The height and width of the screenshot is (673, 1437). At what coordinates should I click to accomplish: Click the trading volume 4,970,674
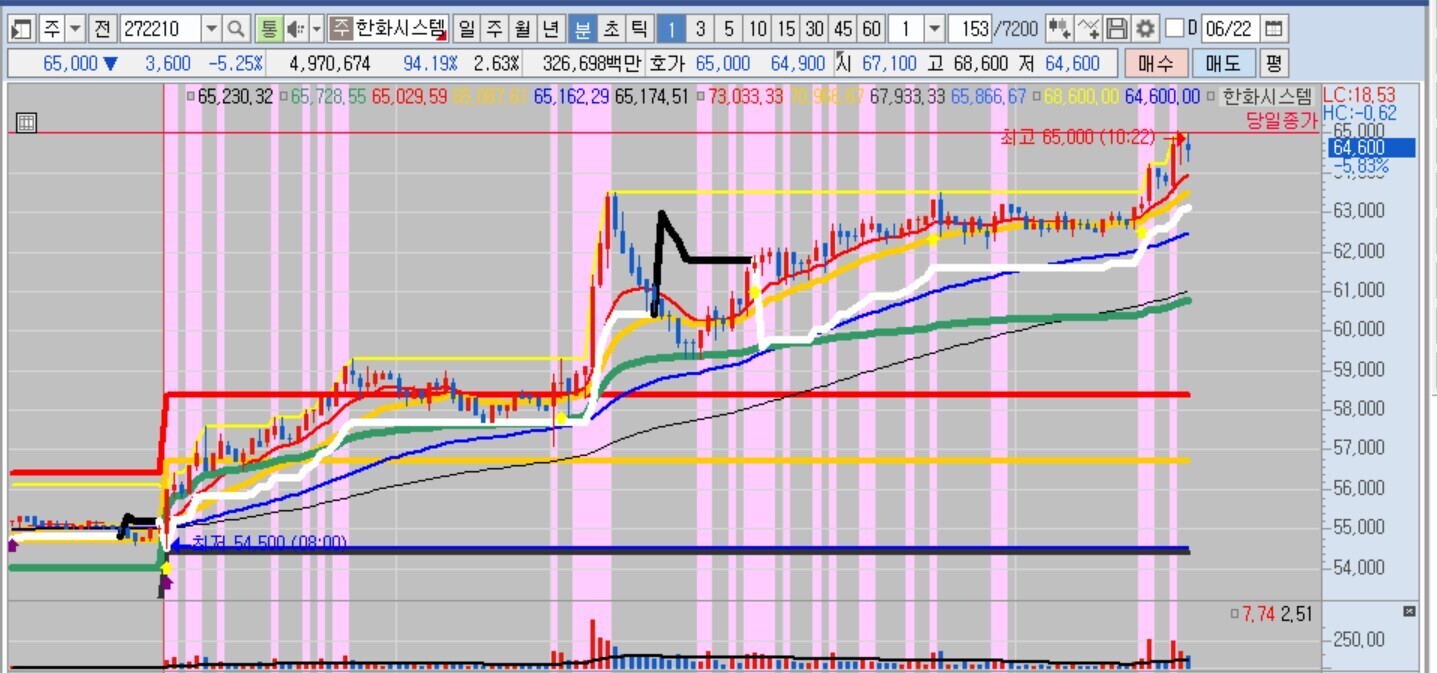pyautogui.click(x=330, y=64)
